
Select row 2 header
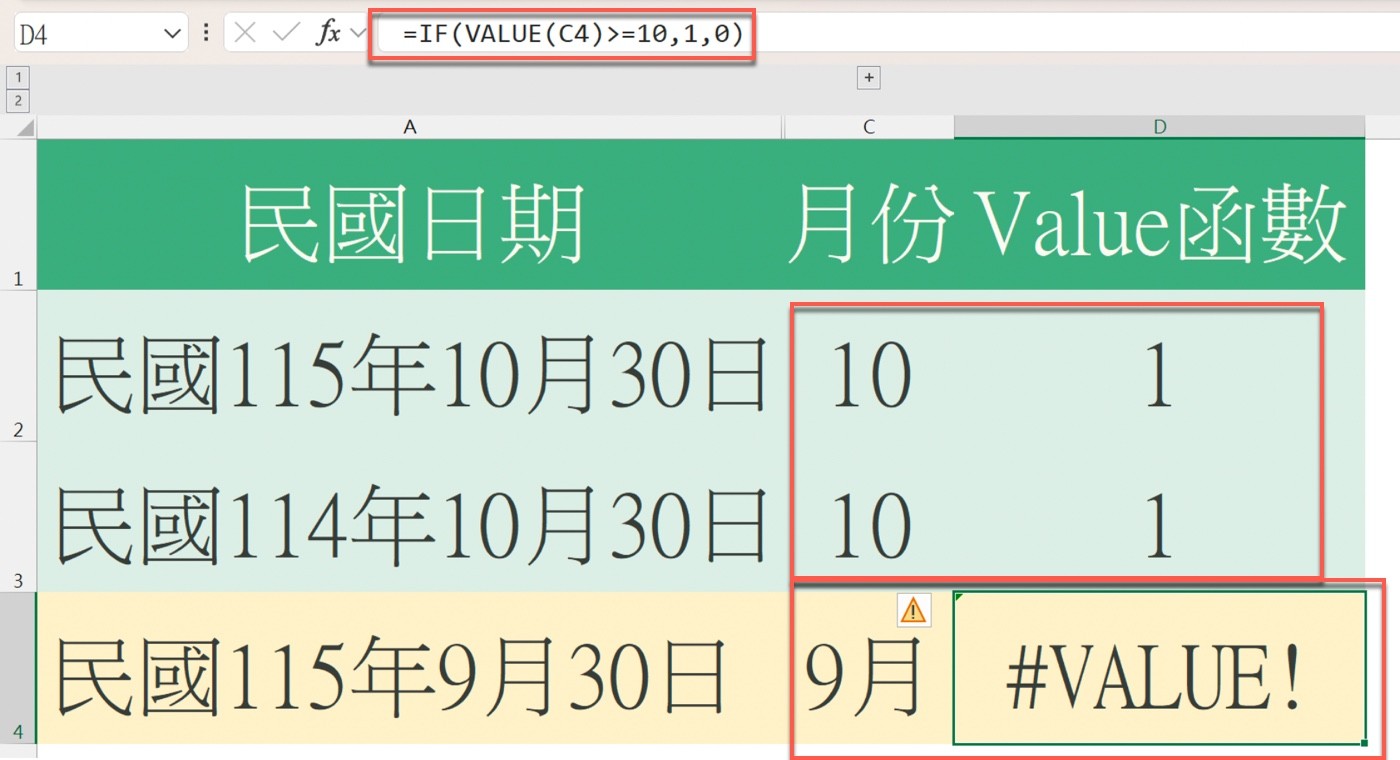tap(18, 366)
